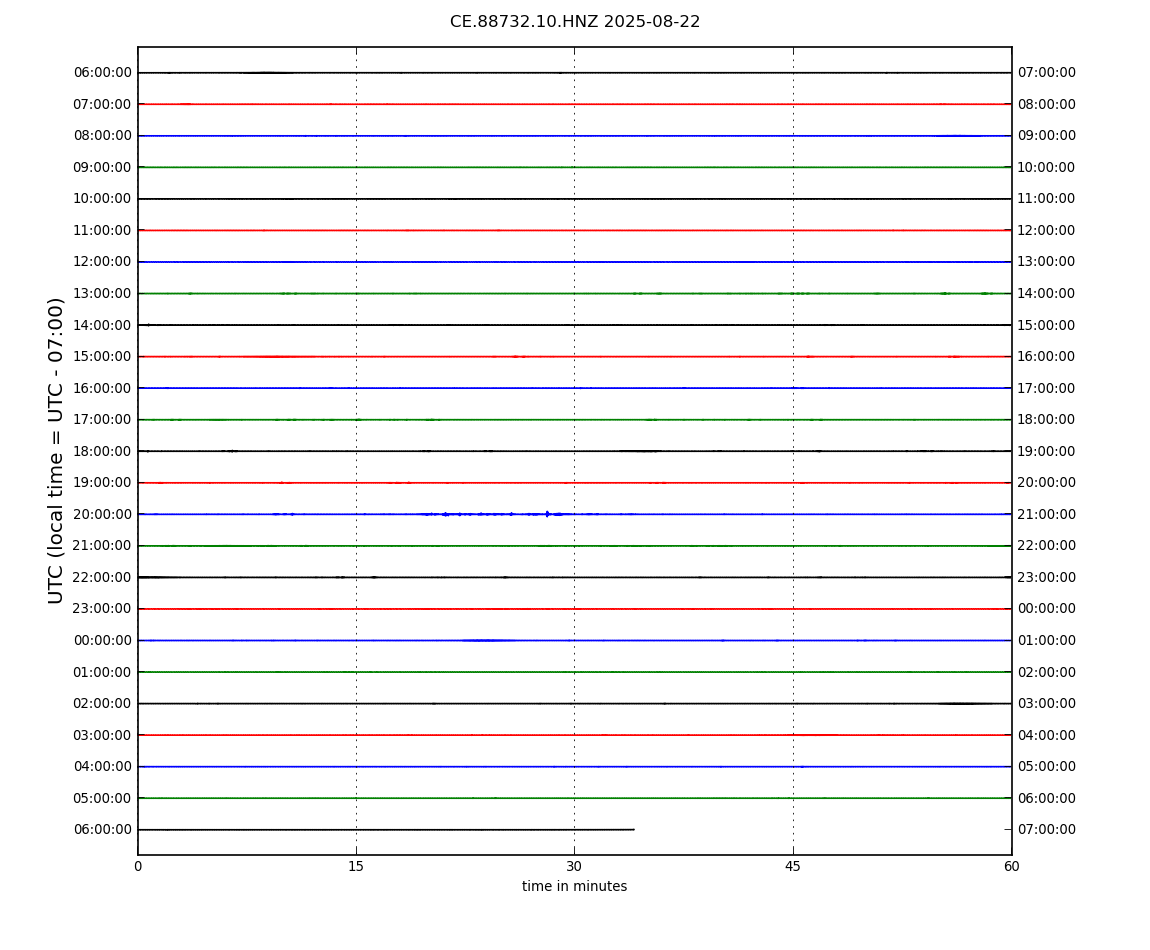
Task: Click the rotated 'UTC (local time = UTC - 07:00)' axis label
Action: [56, 450]
